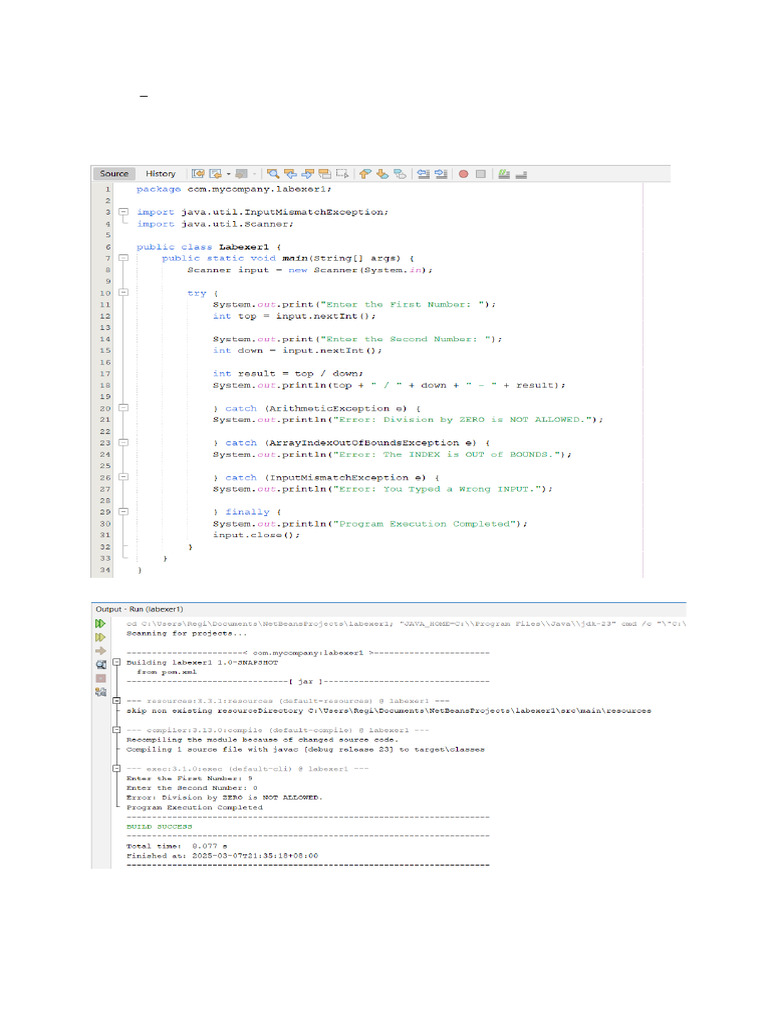Place cursor on the input.close() statement
The image size is (768, 1024).
coord(256,535)
